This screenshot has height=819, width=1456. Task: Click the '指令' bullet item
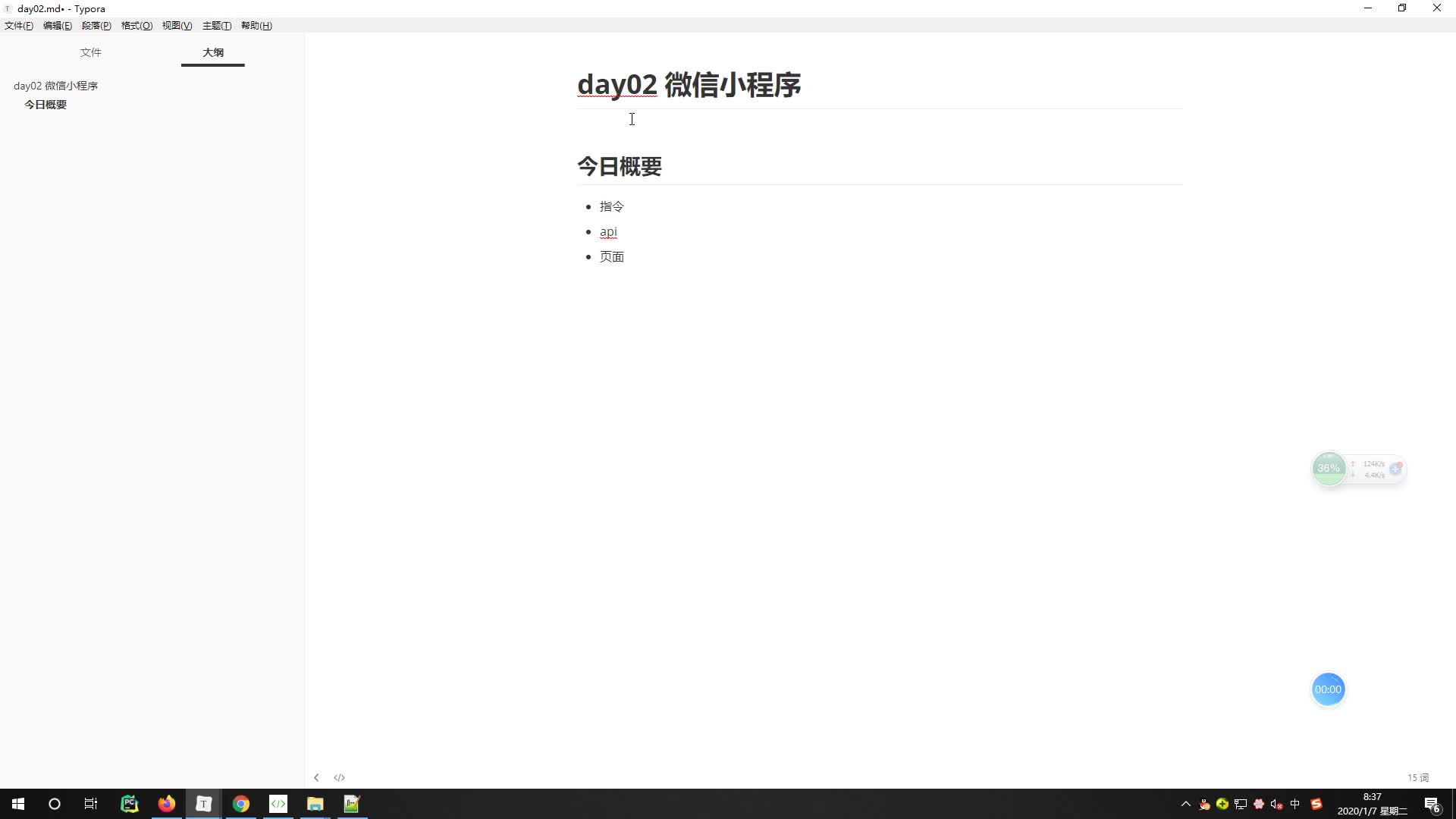point(612,206)
